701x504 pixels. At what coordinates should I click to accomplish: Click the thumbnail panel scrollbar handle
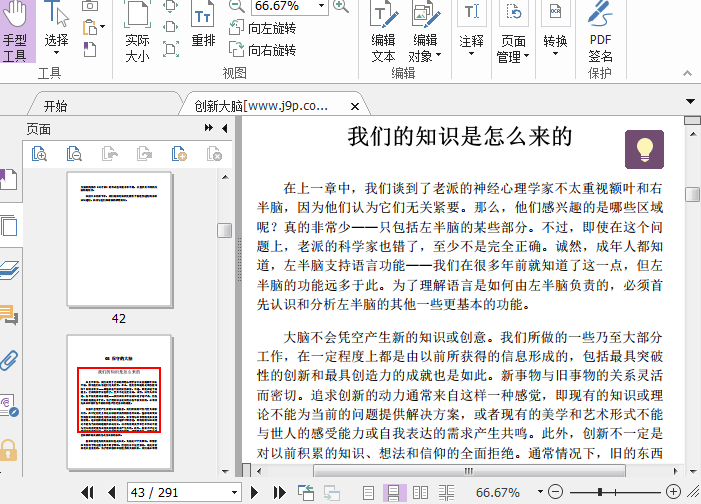(224, 231)
